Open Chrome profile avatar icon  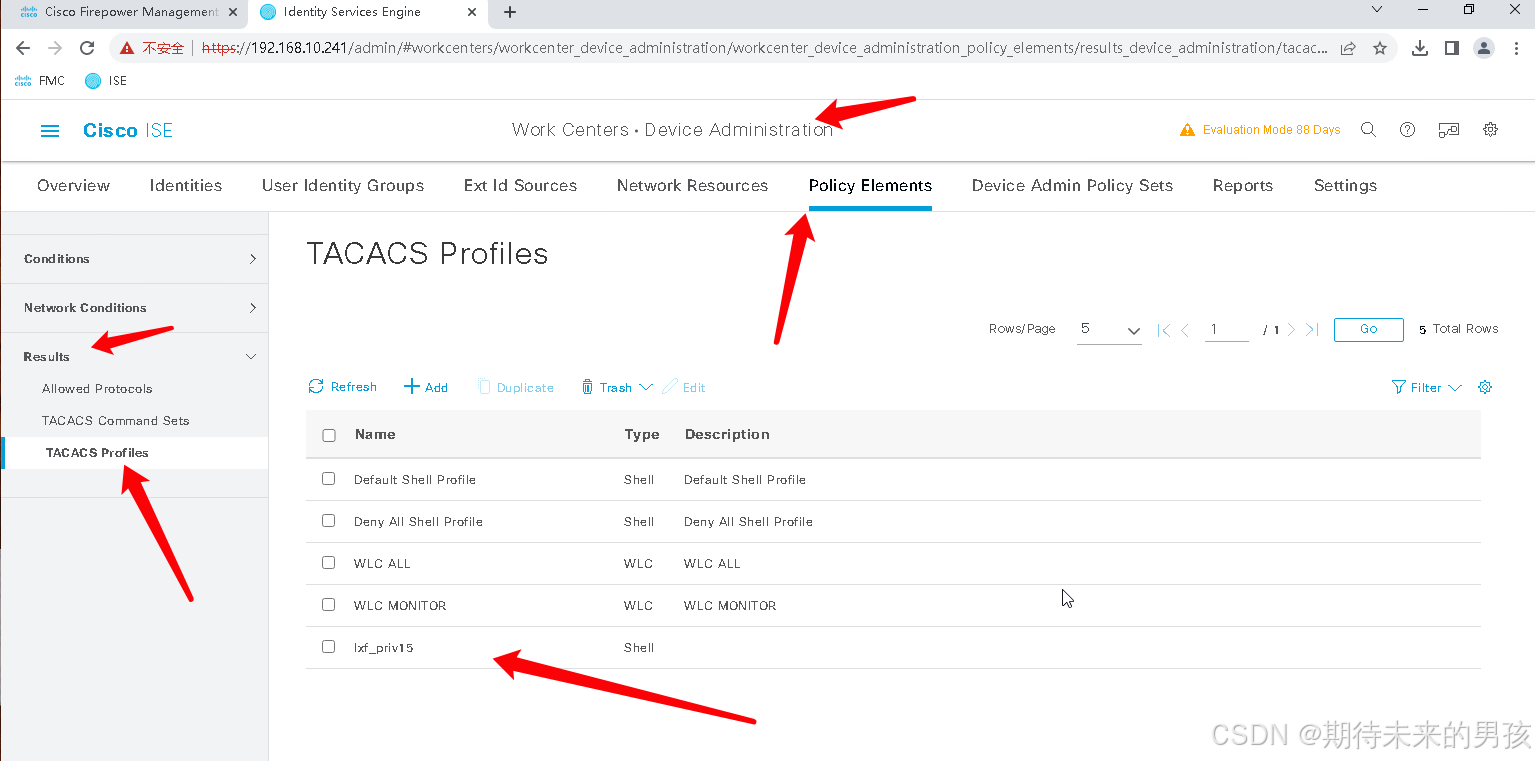1484,48
